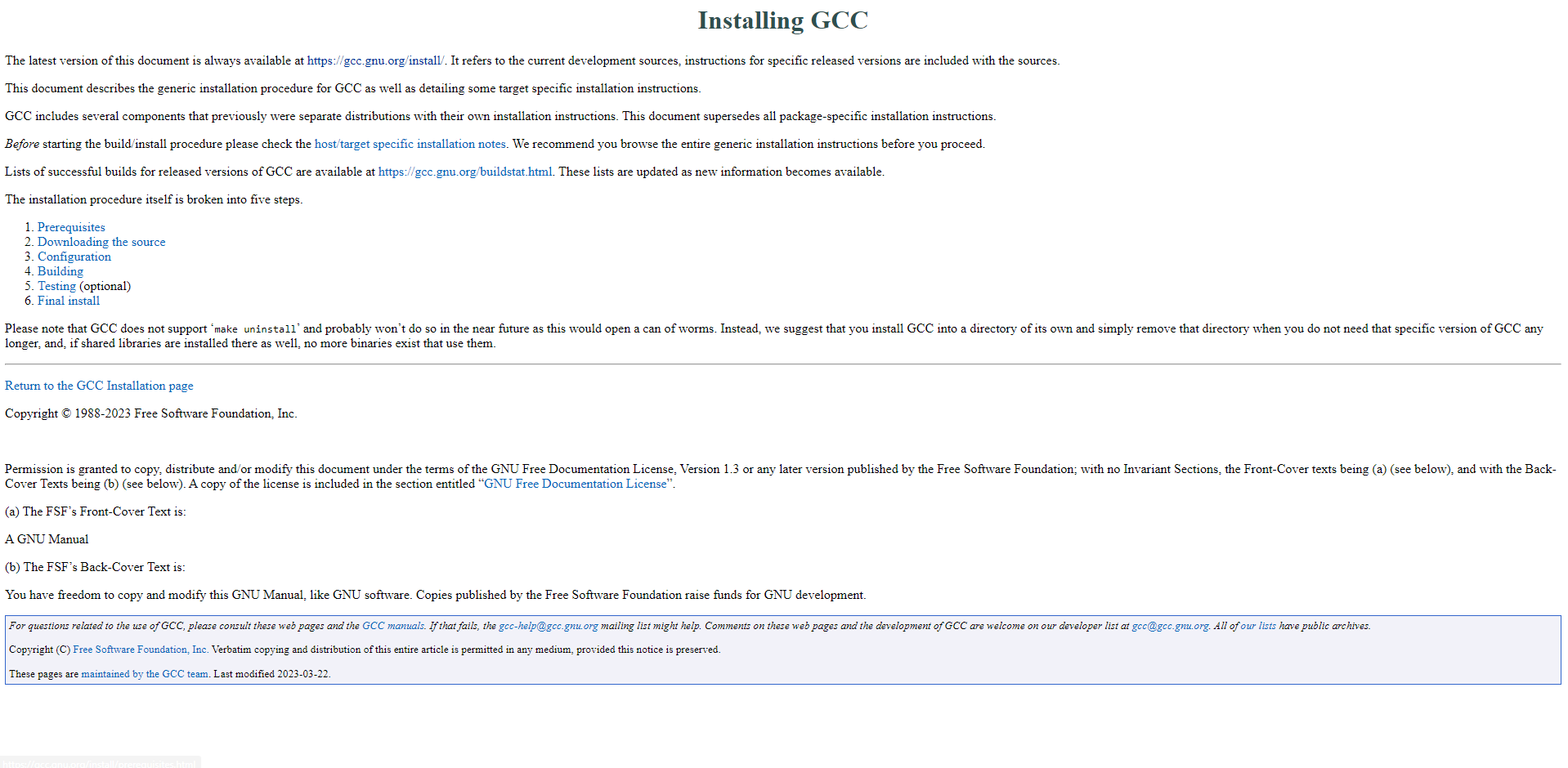This screenshot has width=1568, height=768.
Task: Open 'maintained by the GCC team' link
Action: point(145,674)
